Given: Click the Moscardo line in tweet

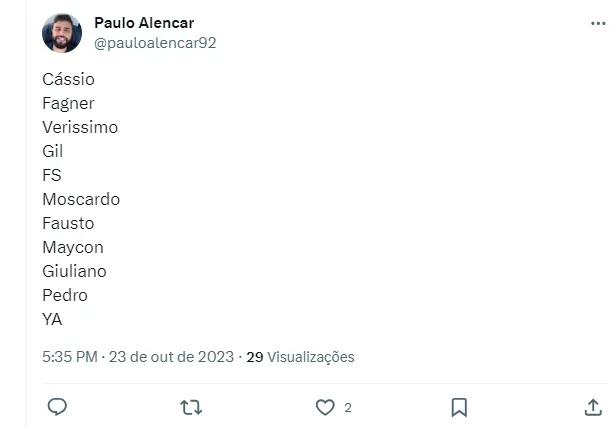Looking at the screenshot, I should [x=81, y=199].
